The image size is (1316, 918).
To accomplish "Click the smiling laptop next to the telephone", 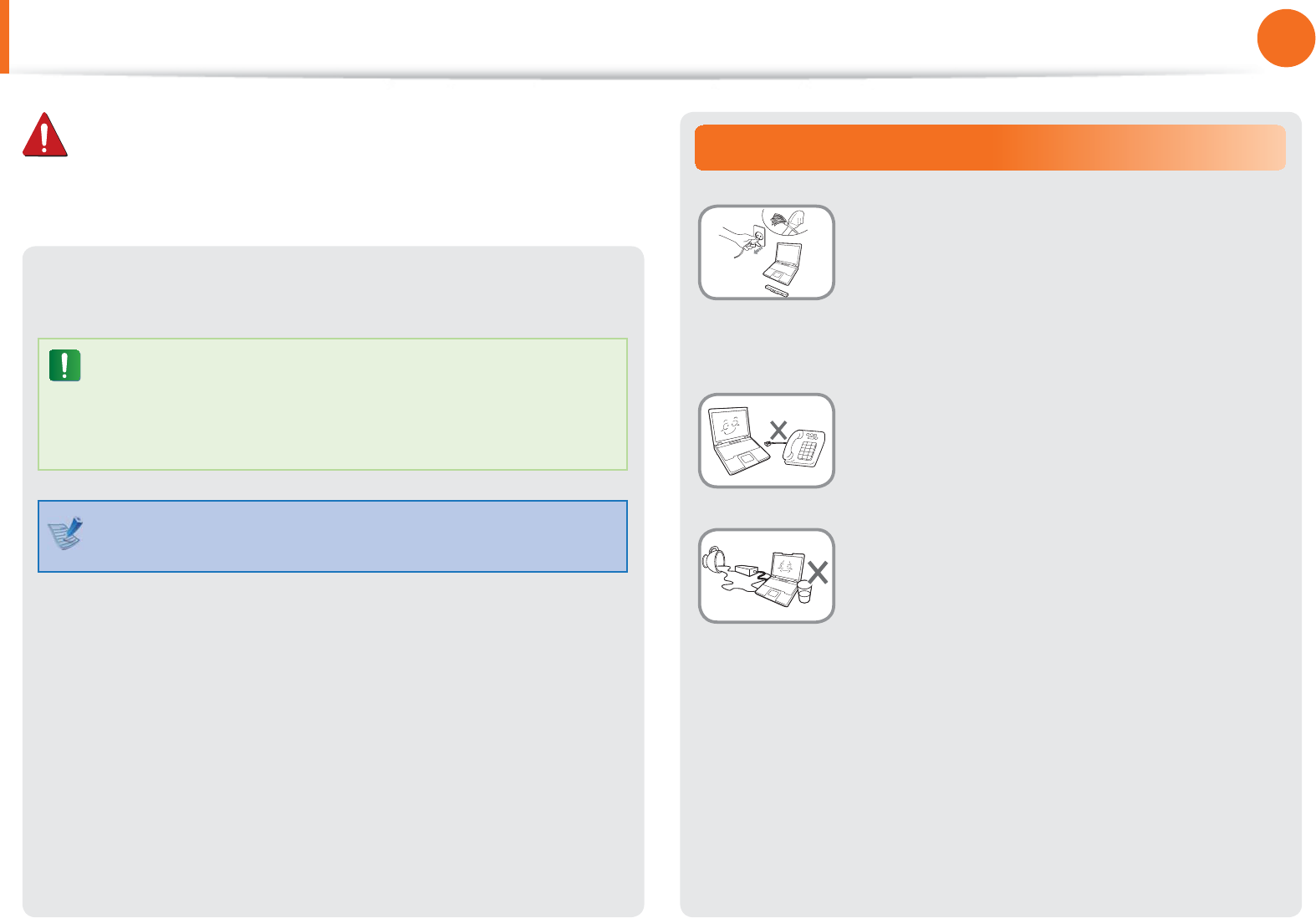I will pos(738,441).
